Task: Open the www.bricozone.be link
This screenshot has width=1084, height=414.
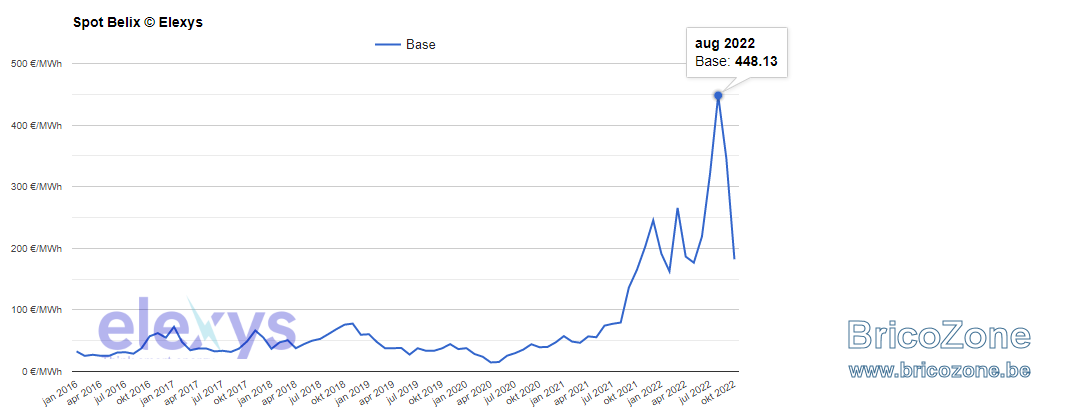Action: (x=940, y=370)
